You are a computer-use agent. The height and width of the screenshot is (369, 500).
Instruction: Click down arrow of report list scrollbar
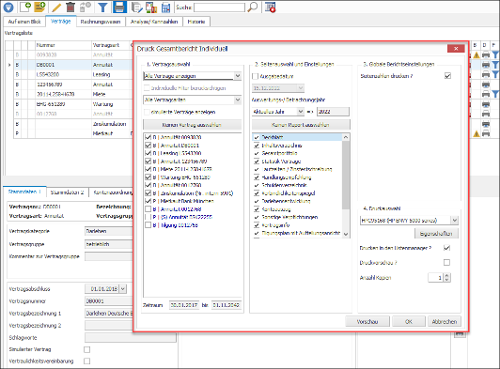[x=346, y=234]
